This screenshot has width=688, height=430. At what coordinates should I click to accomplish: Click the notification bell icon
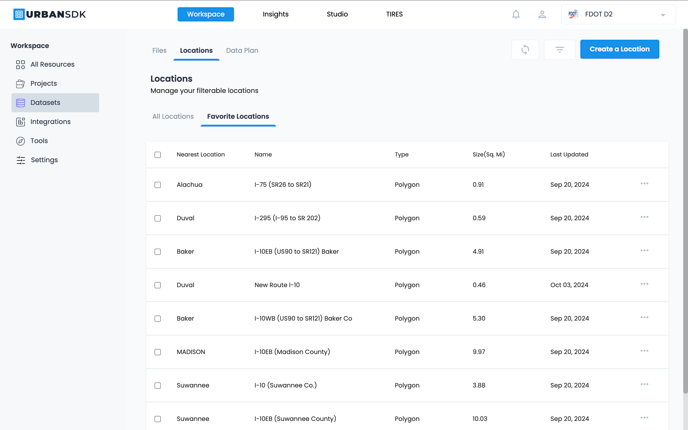click(x=516, y=15)
